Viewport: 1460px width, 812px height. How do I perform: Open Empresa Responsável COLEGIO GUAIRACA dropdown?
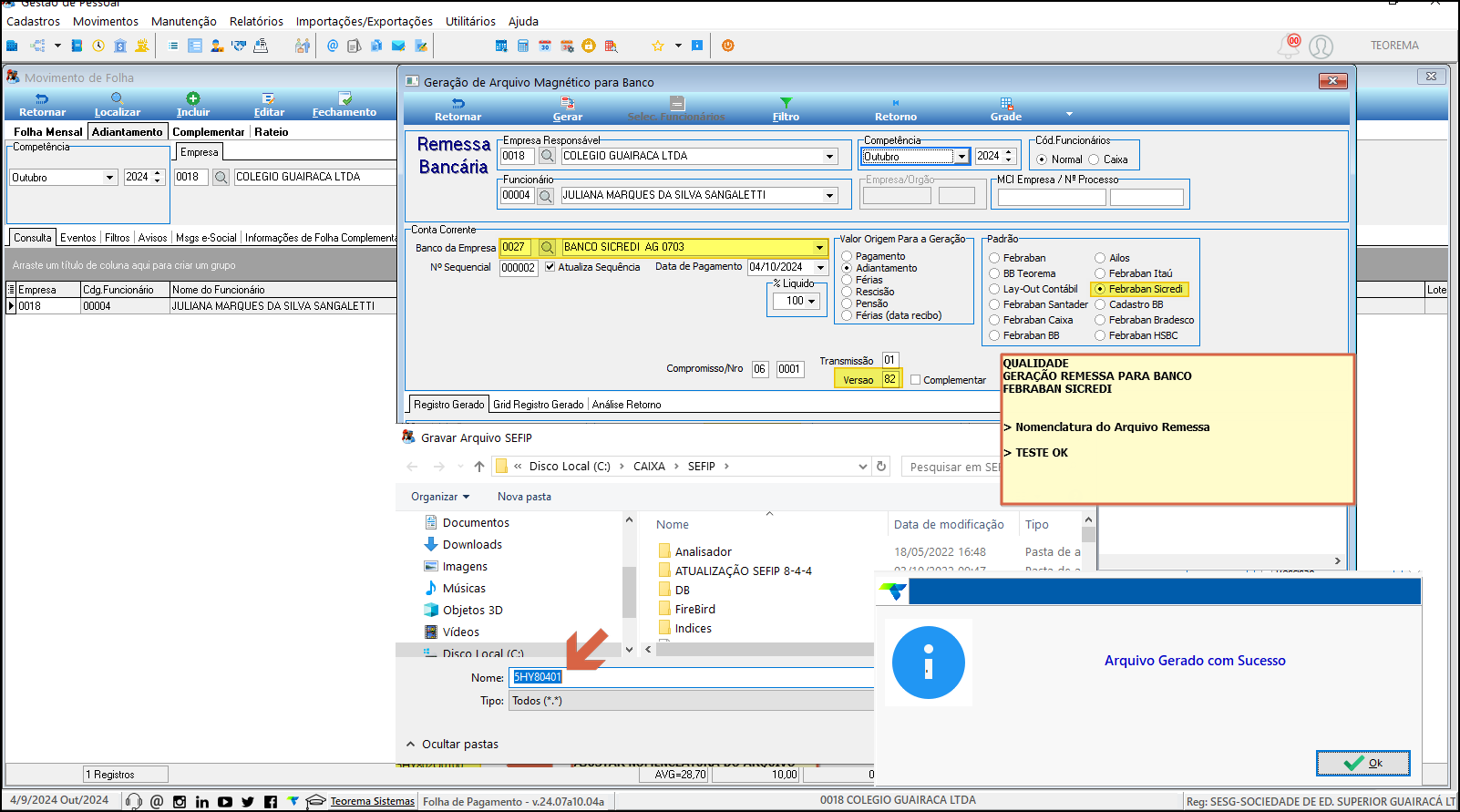click(x=829, y=157)
